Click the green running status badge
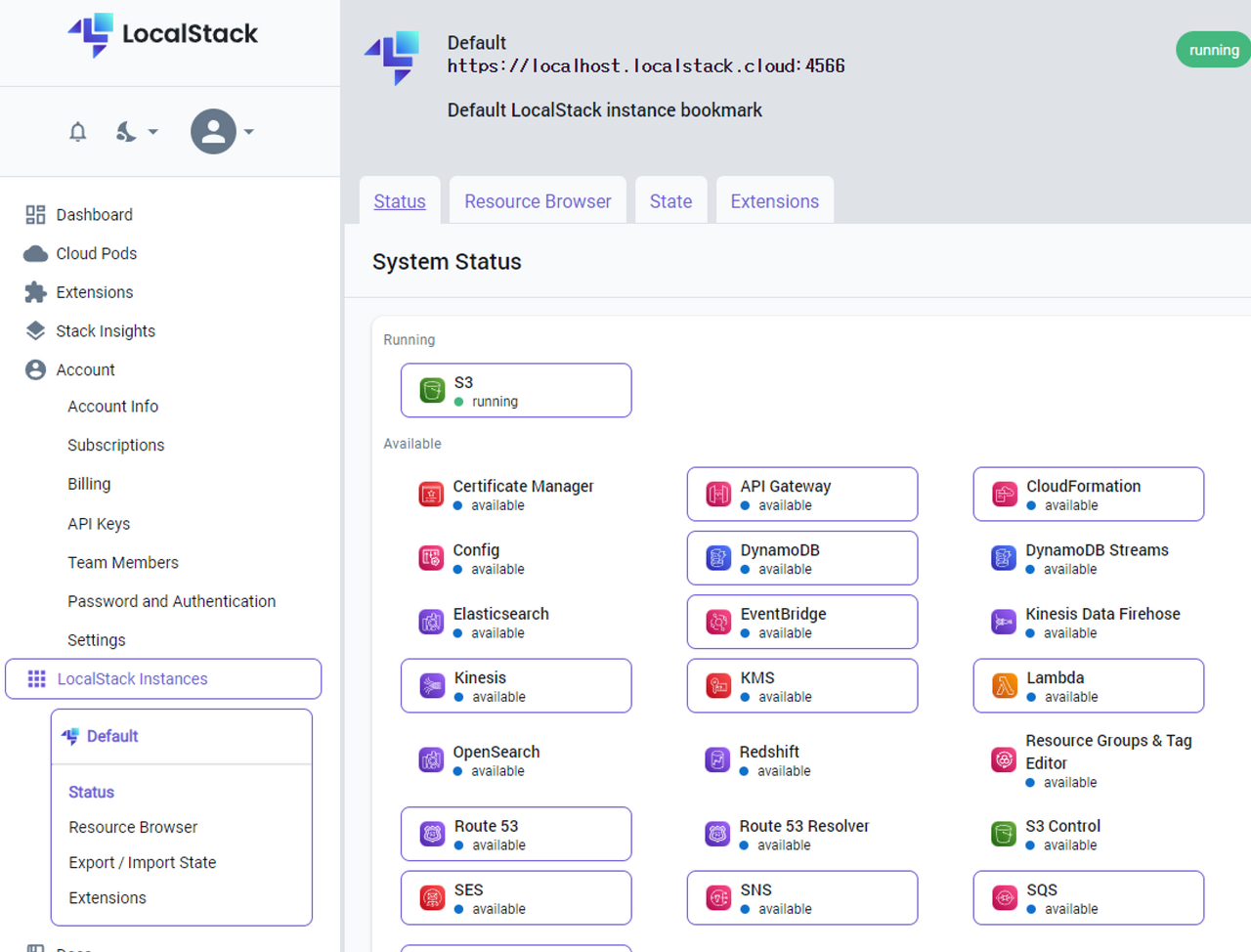 click(x=1214, y=50)
